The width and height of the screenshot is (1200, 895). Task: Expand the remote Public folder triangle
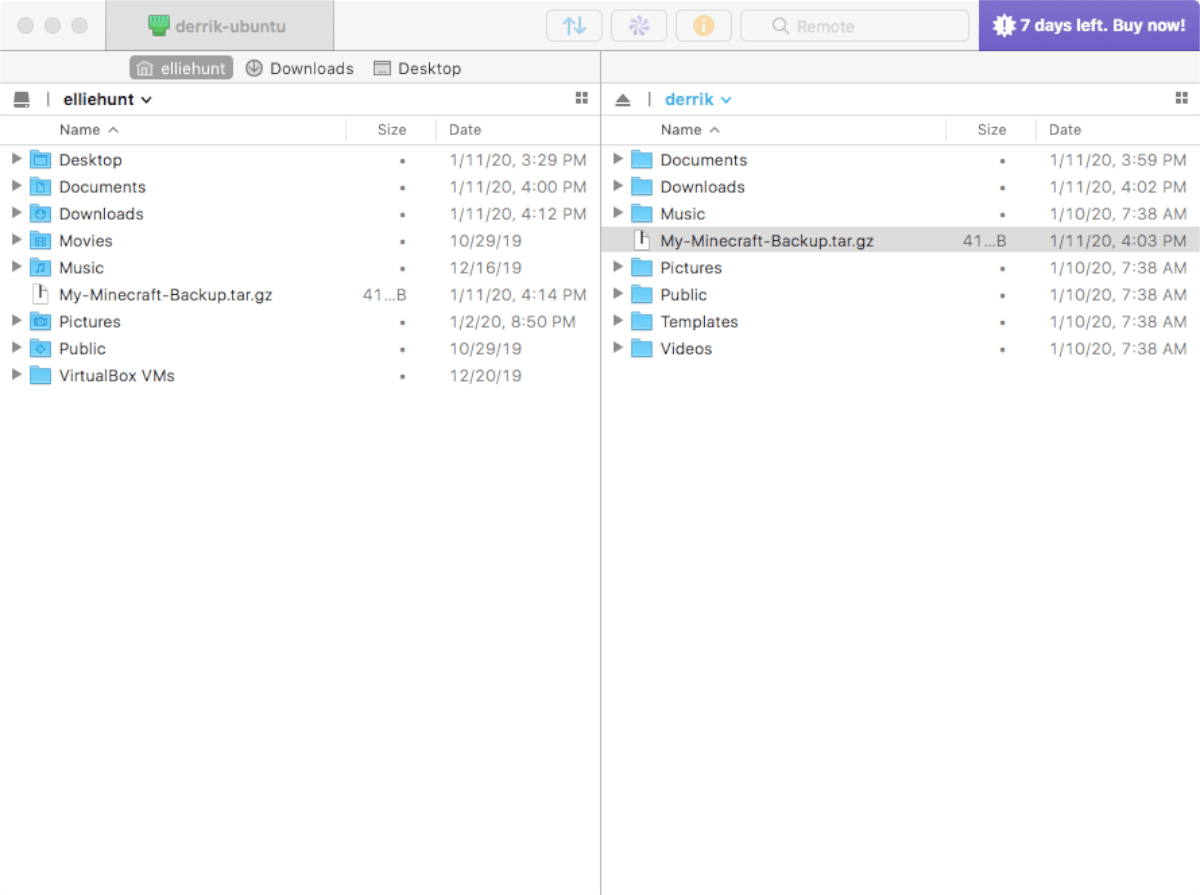(x=618, y=294)
